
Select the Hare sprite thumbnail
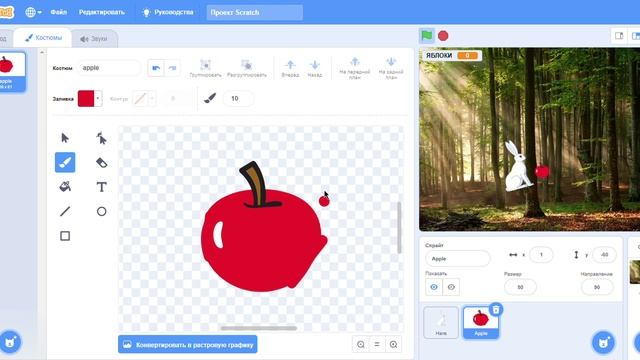(441, 322)
